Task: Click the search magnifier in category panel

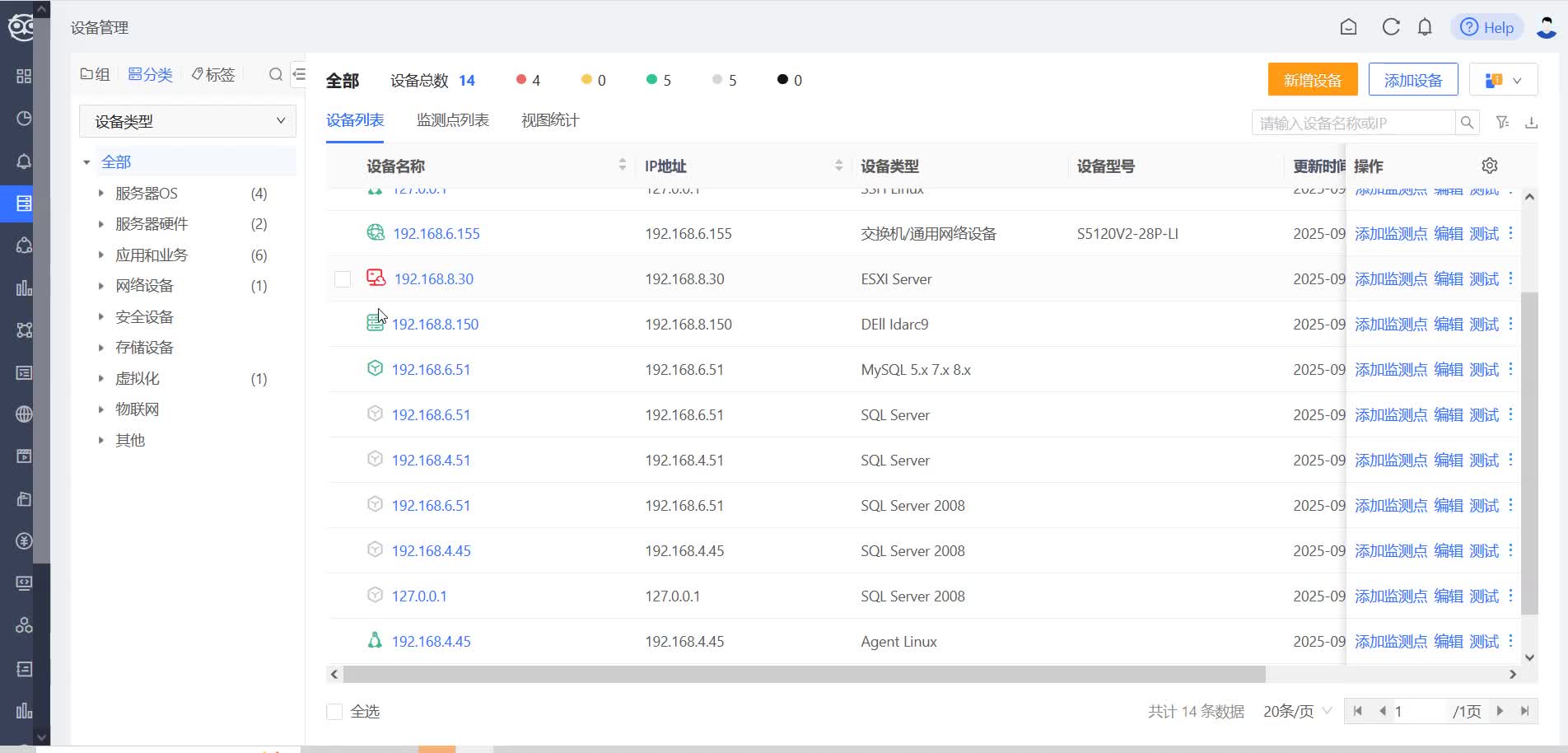Action: click(276, 75)
